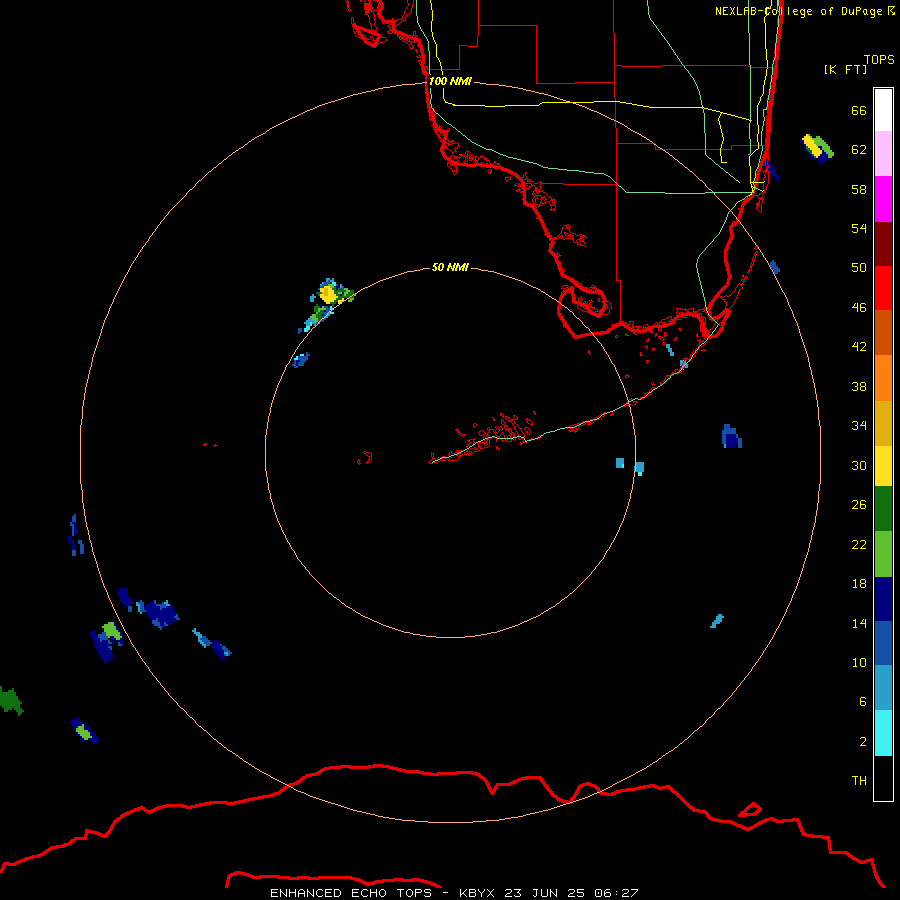
Task: Click the bright orange legend swatch near 38
Action: (883, 378)
